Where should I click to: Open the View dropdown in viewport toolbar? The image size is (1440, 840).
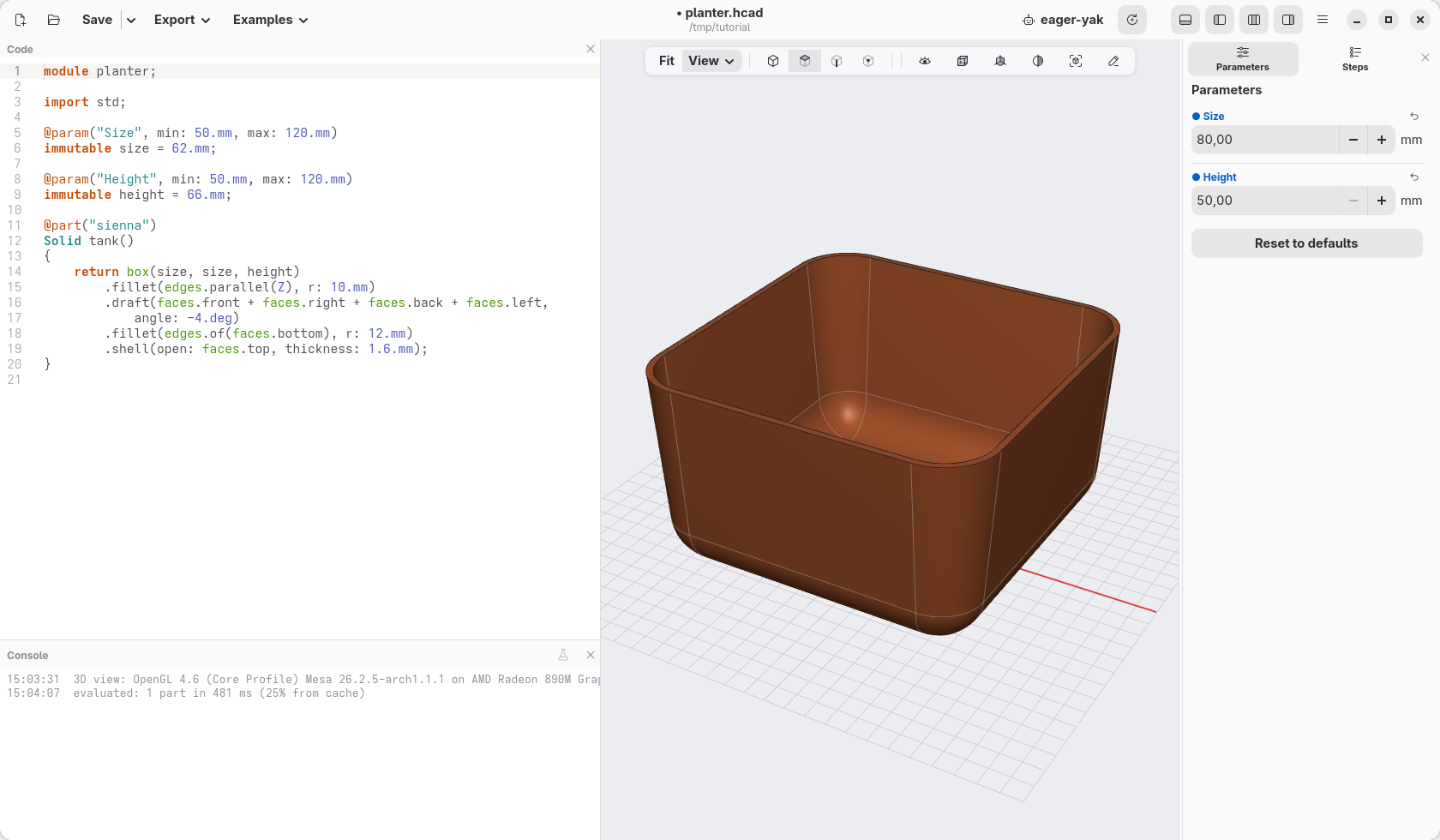coord(711,61)
